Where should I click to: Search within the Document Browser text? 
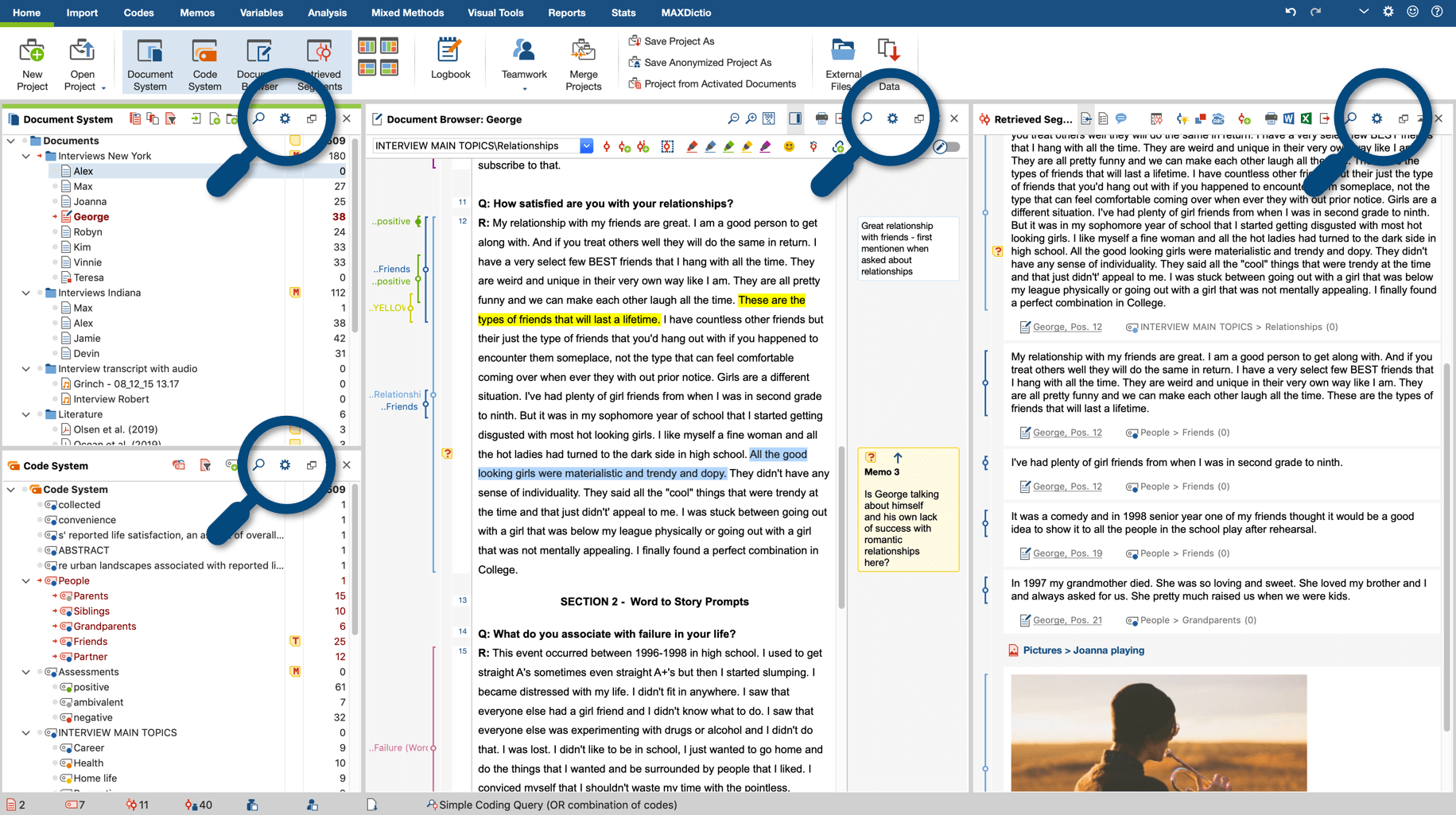(x=866, y=118)
